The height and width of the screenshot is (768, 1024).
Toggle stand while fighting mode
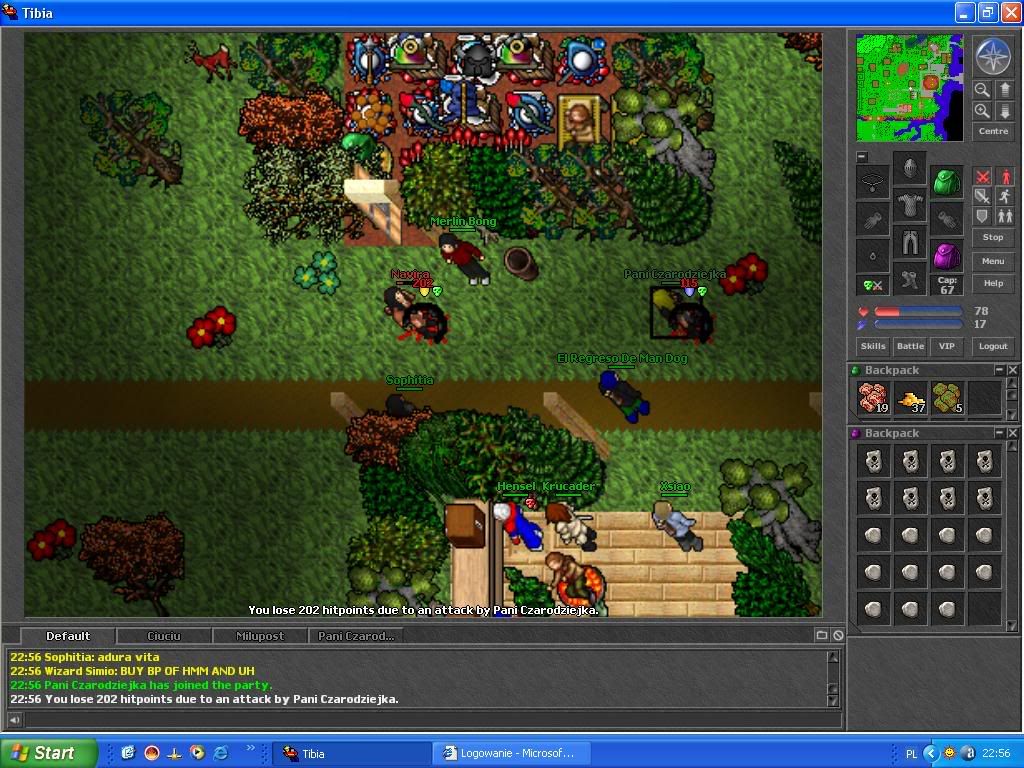pos(1005,176)
